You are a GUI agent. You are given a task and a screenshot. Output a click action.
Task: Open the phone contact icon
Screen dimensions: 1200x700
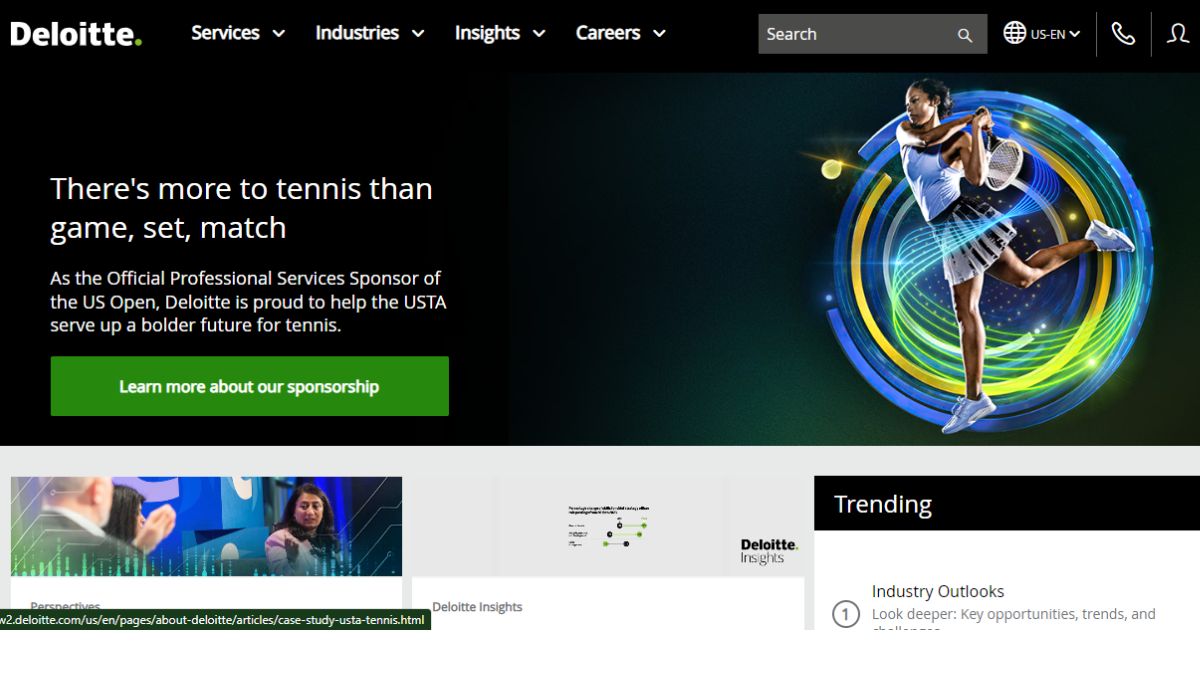pyautogui.click(x=1123, y=33)
